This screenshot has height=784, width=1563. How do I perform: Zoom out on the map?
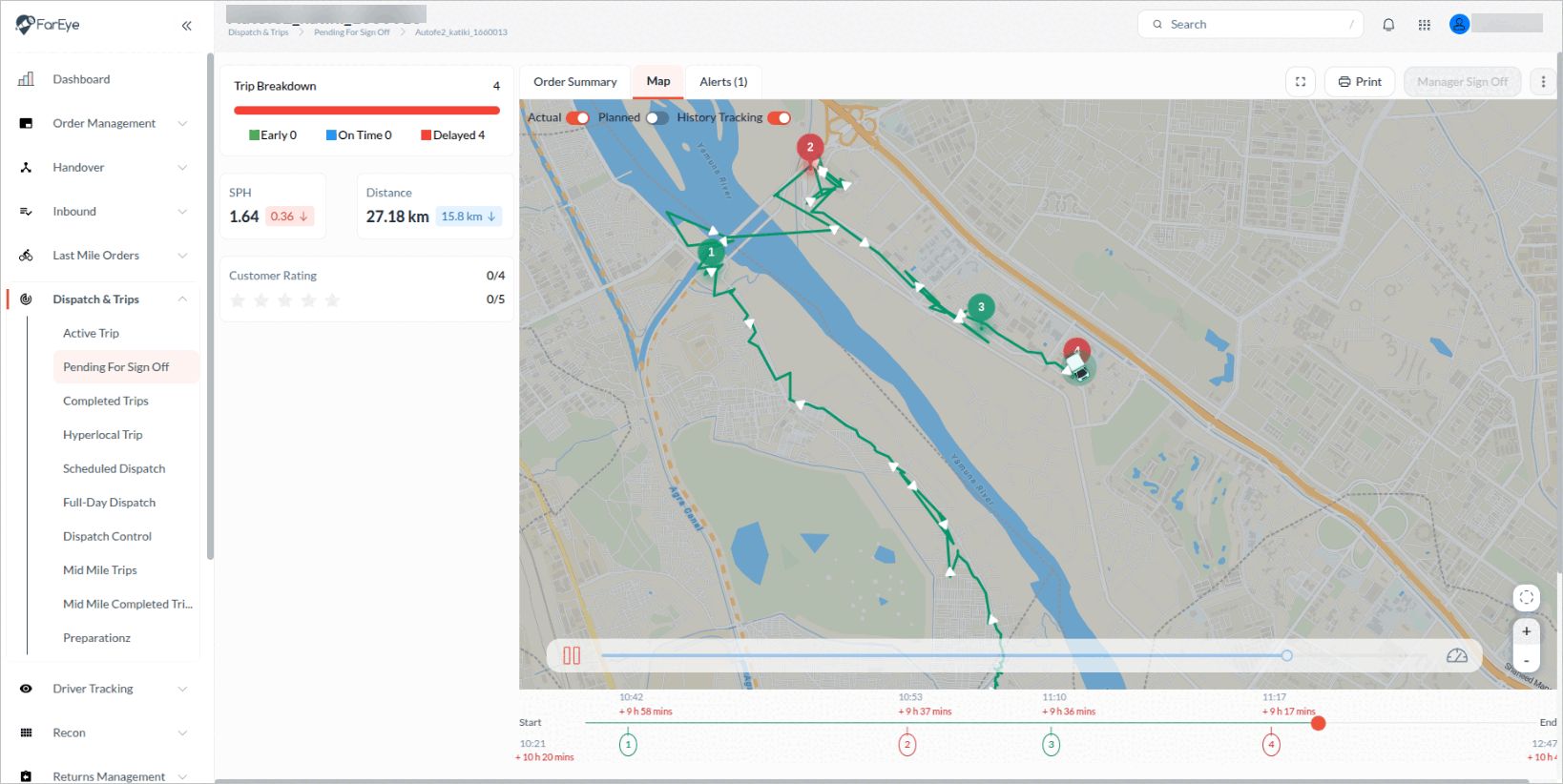coord(1526,660)
